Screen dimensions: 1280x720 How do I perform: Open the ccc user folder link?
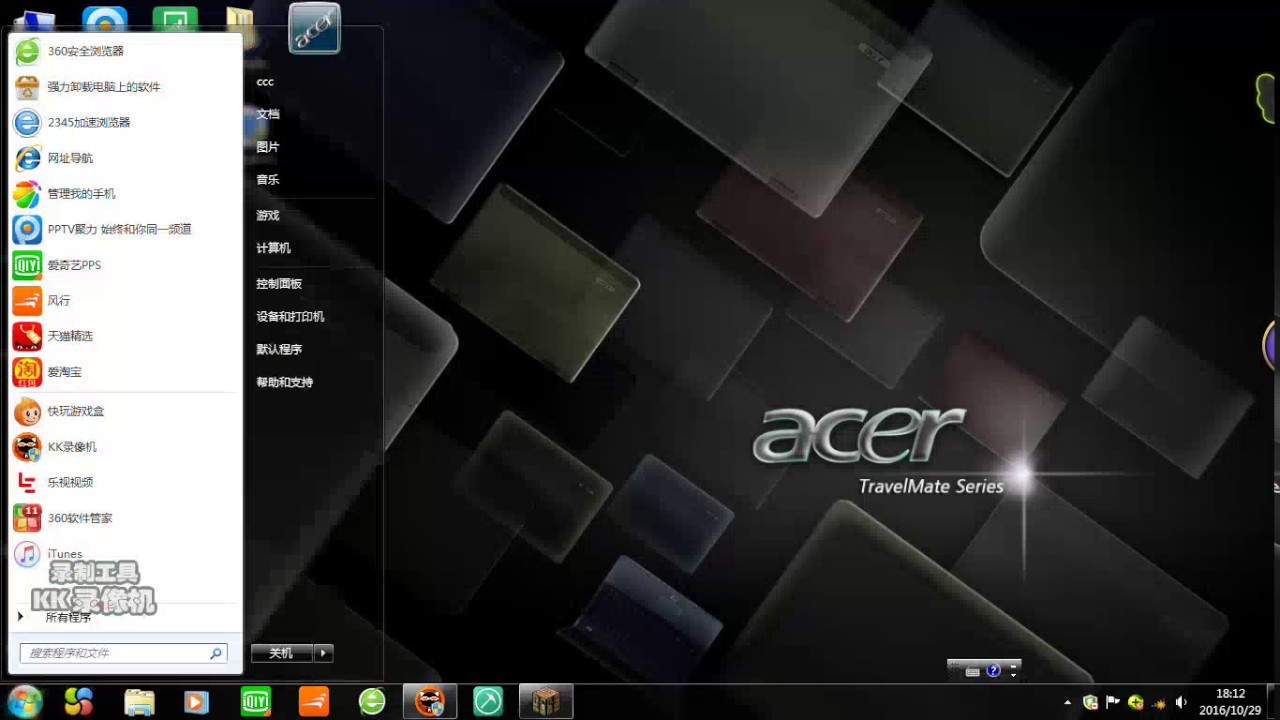click(x=265, y=82)
